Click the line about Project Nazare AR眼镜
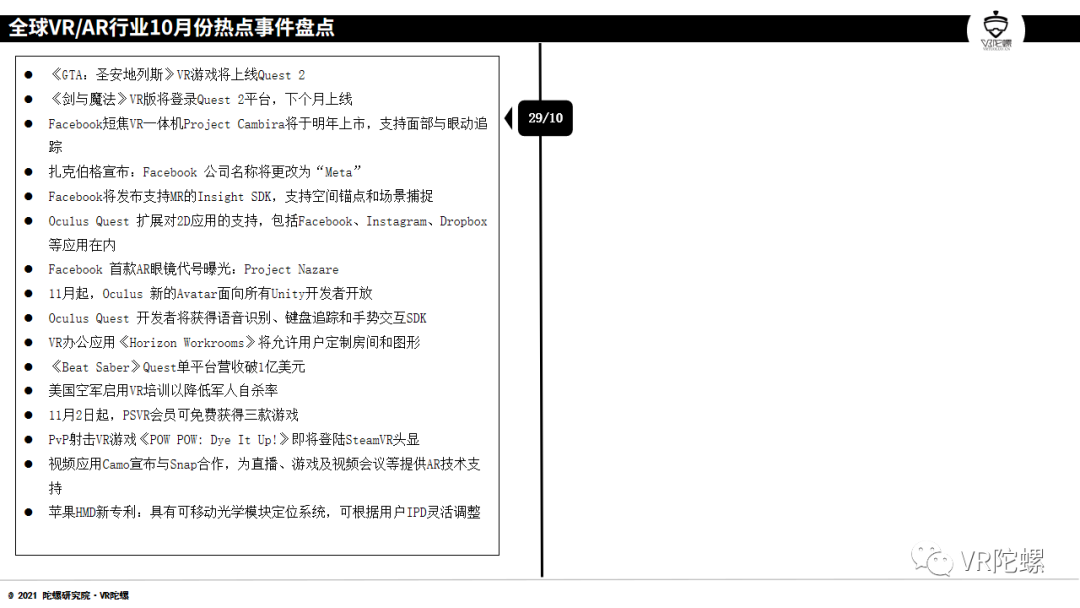 [194, 269]
